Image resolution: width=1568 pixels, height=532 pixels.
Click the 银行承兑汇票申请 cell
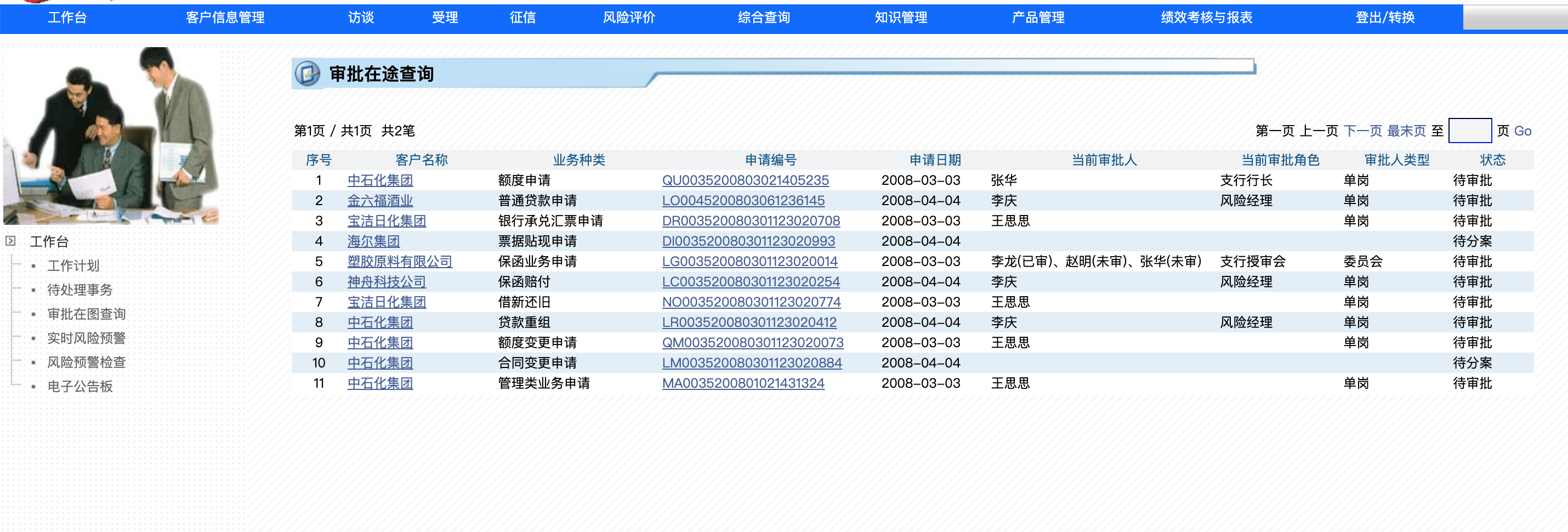point(550,221)
